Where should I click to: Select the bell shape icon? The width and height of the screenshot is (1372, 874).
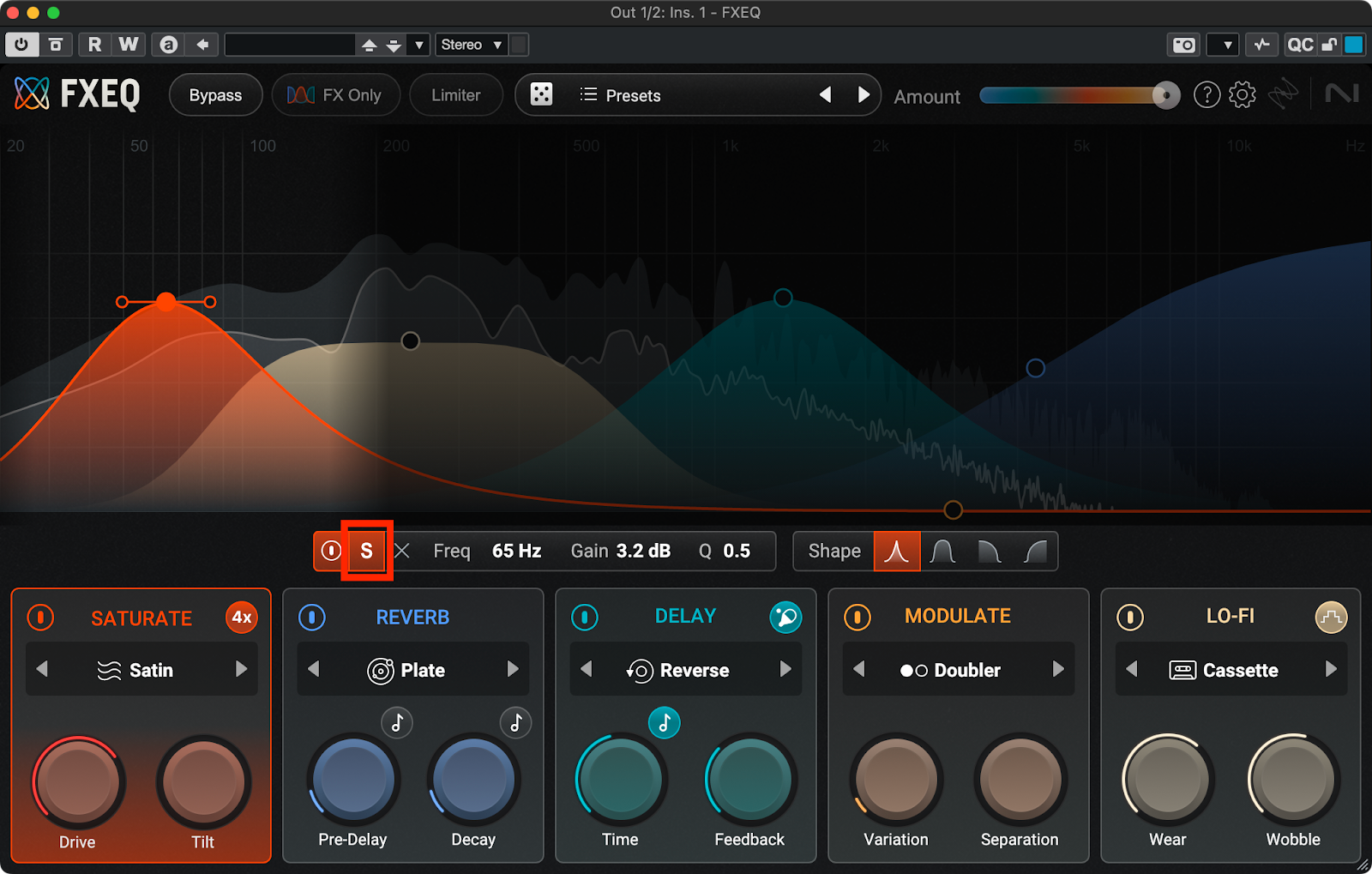[x=896, y=551]
